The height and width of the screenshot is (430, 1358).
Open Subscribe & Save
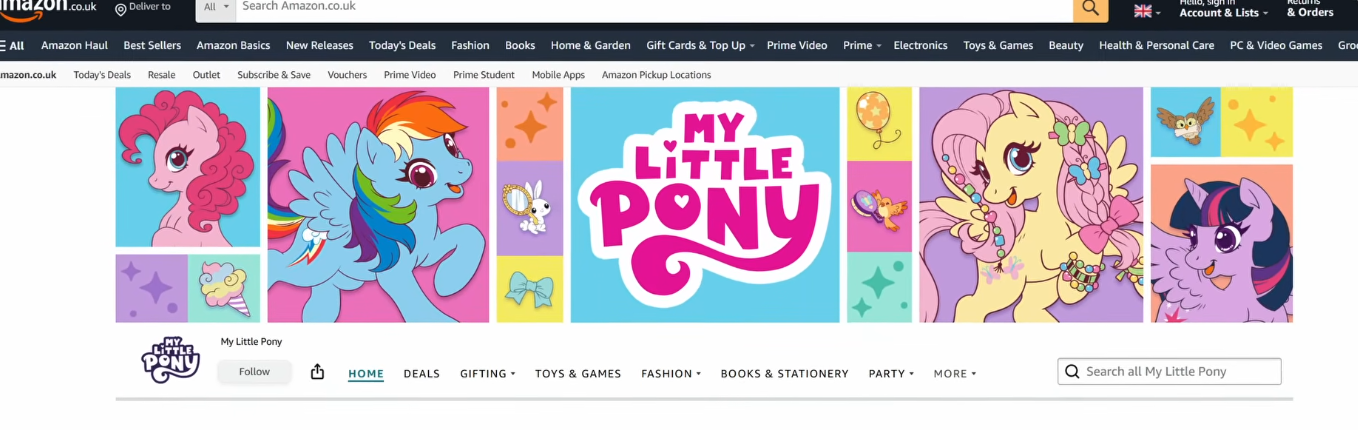[x=274, y=75]
